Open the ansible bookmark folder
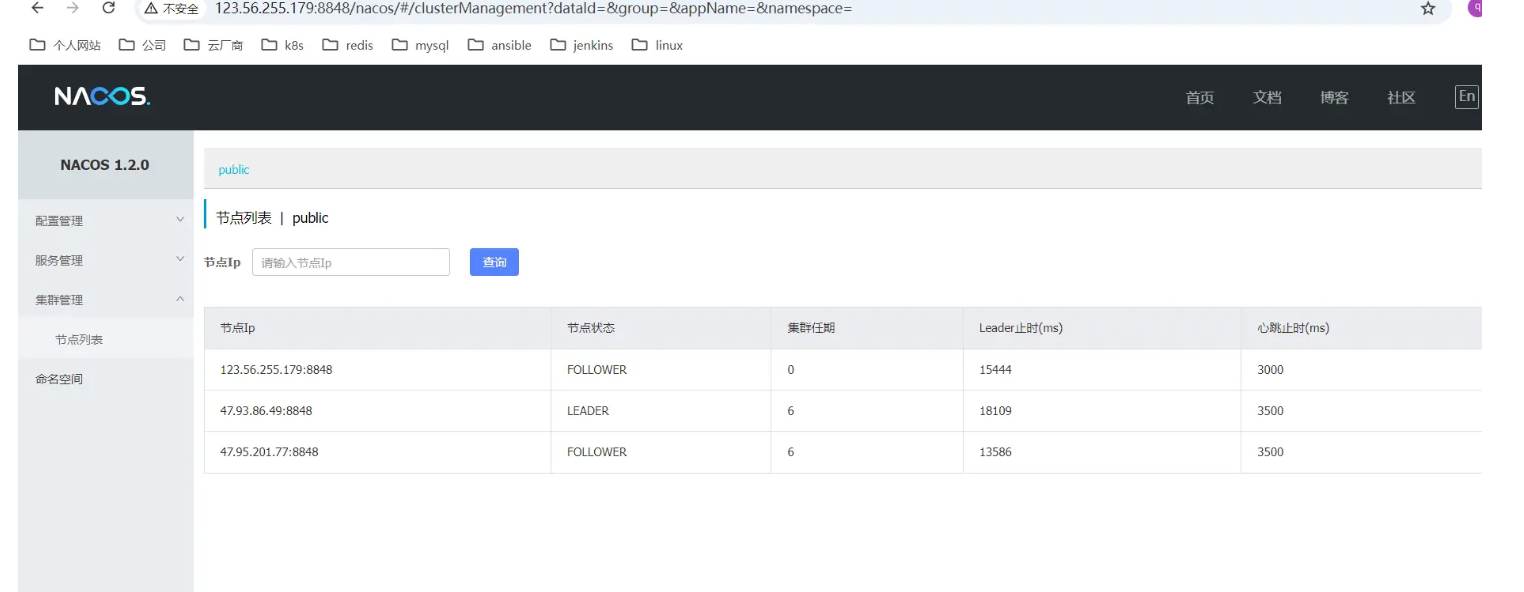This screenshot has height=592, width=1524. [x=499, y=45]
